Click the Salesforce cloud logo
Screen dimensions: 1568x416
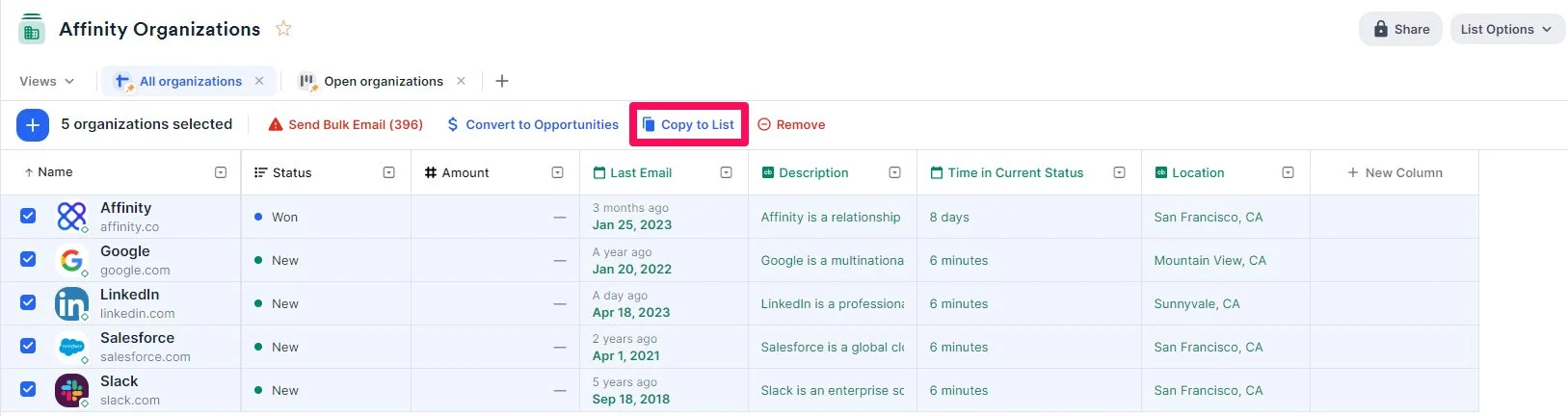click(x=71, y=347)
